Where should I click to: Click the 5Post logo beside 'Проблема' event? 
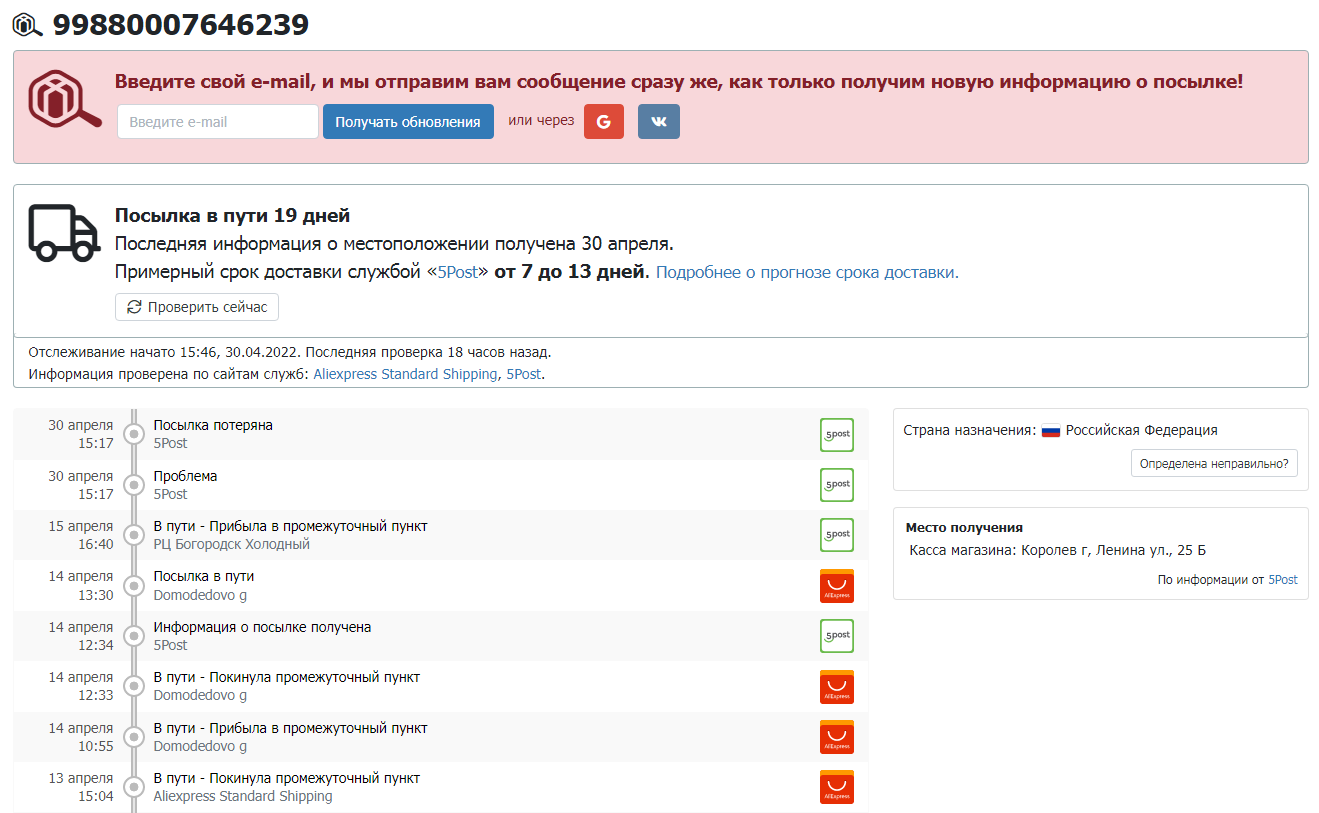(836, 485)
